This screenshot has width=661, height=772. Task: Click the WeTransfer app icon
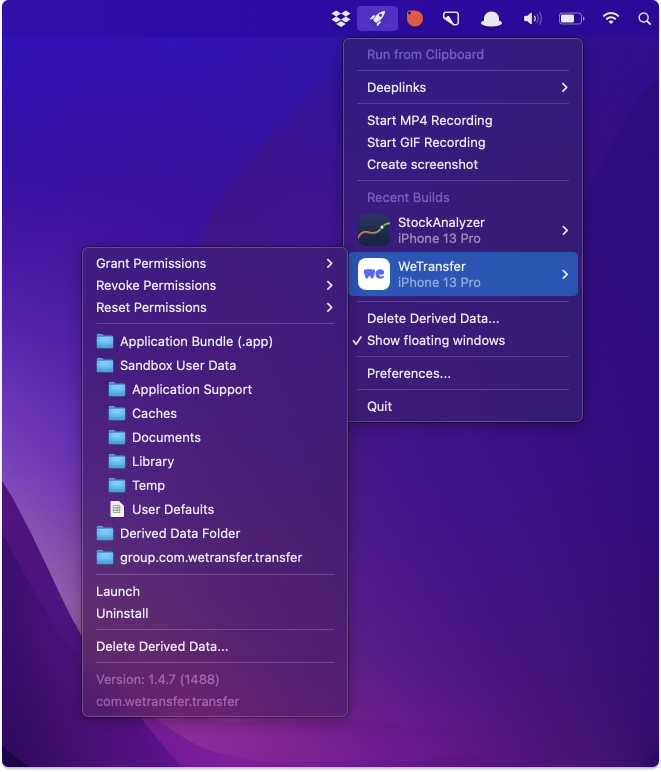click(374, 274)
